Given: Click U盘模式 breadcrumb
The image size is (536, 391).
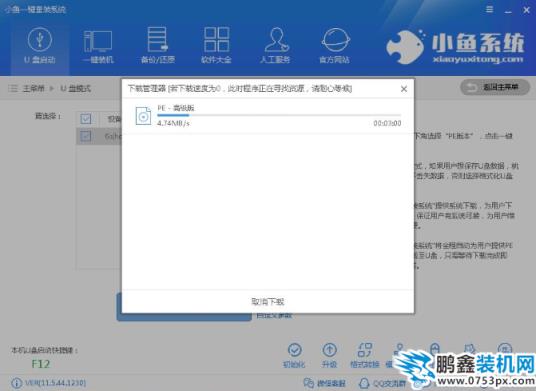Looking at the screenshot, I should 76,89.
